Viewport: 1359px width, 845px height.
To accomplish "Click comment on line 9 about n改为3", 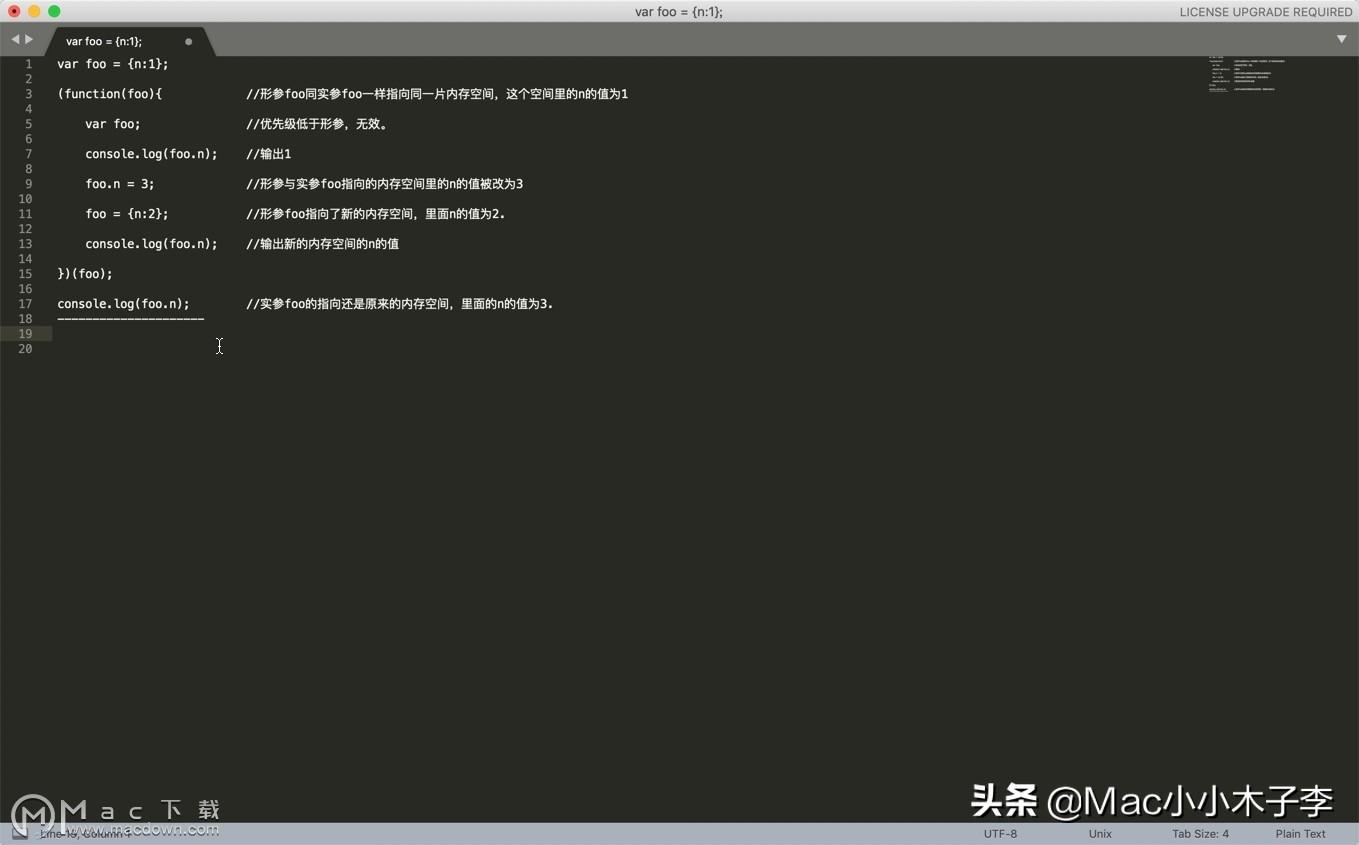I will [385, 184].
